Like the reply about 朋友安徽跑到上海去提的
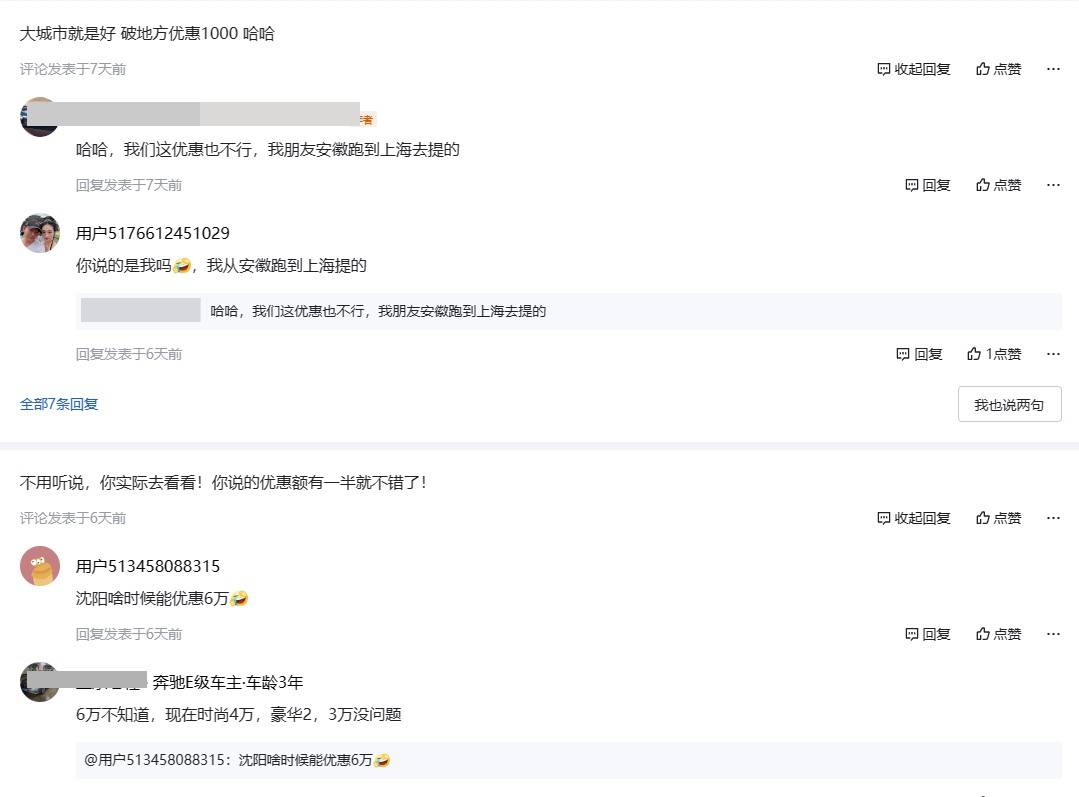The height and width of the screenshot is (797, 1079). pyautogui.click(x=998, y=185)
